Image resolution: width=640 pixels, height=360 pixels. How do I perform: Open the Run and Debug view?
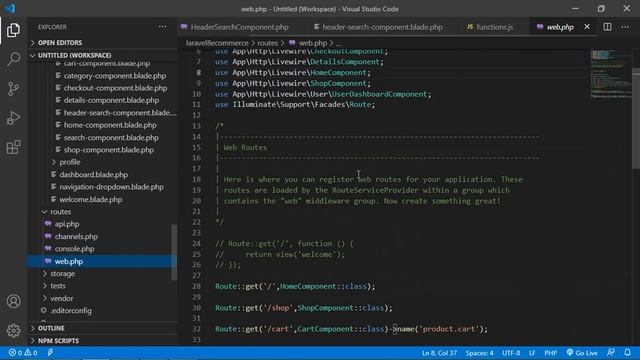13,118
